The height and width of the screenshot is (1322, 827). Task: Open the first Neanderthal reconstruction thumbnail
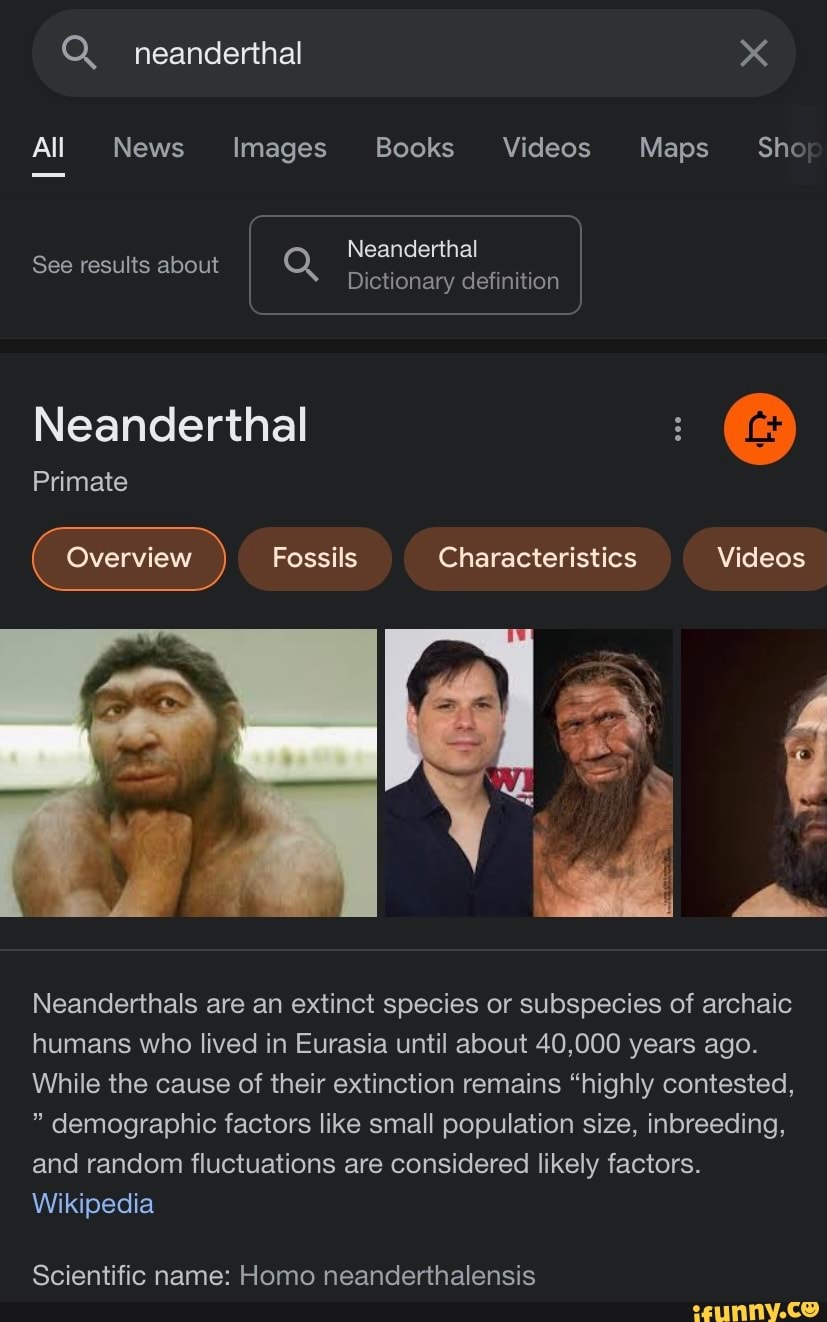(190, 771)
